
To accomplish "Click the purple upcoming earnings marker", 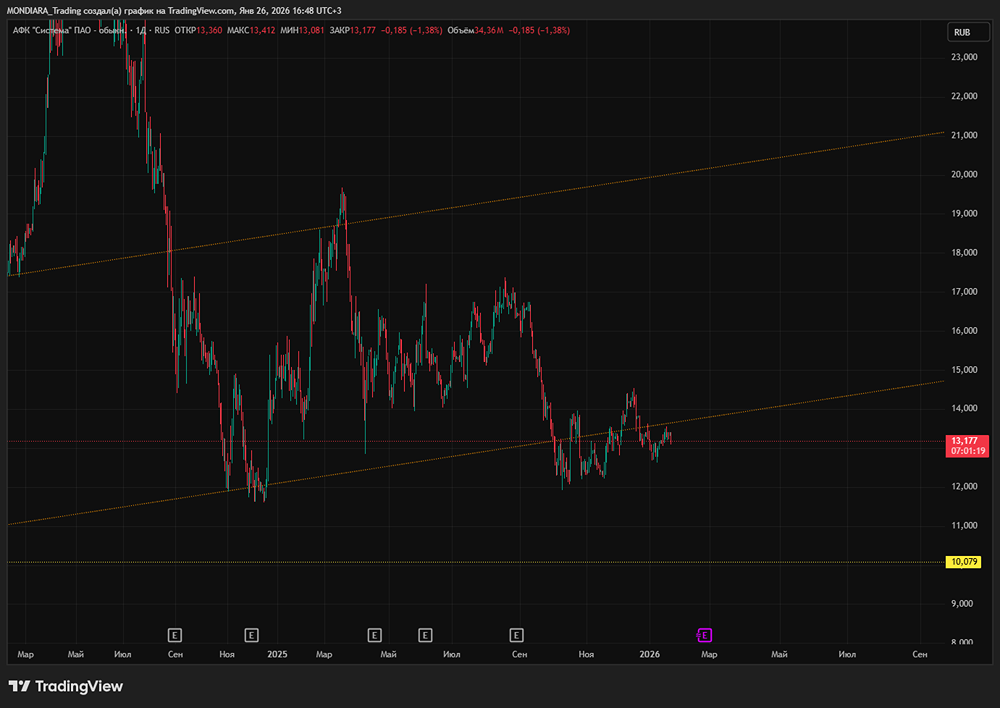I will coord(703,634).
